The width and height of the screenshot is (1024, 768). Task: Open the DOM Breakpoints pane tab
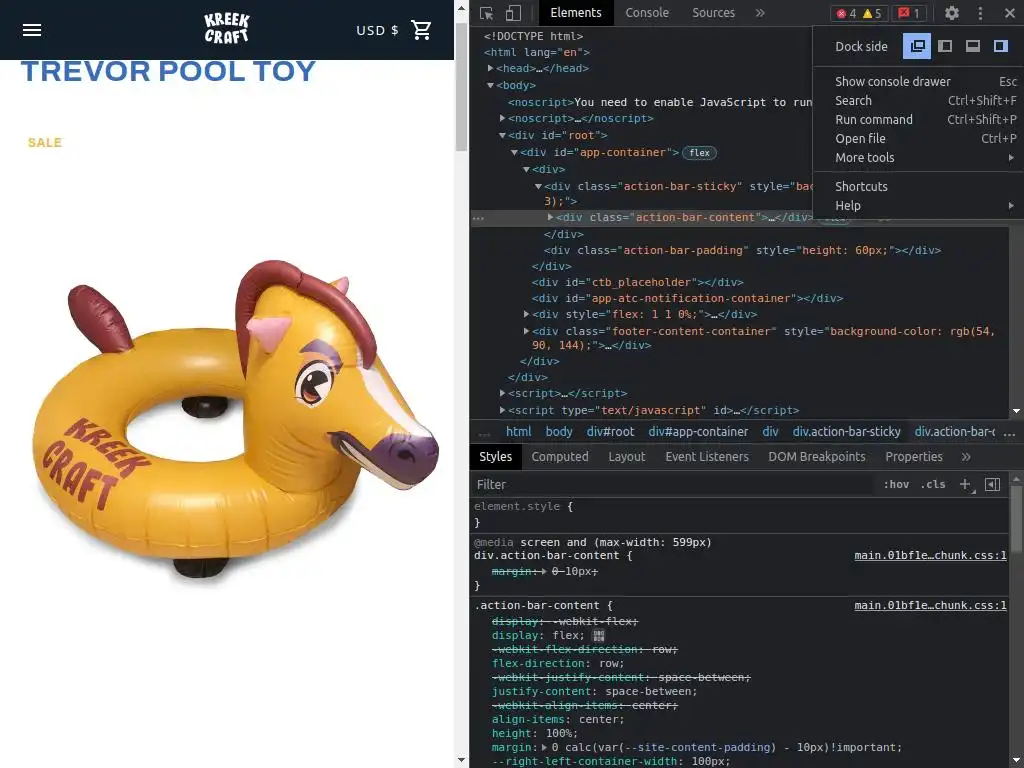click(x=816, y=456)
